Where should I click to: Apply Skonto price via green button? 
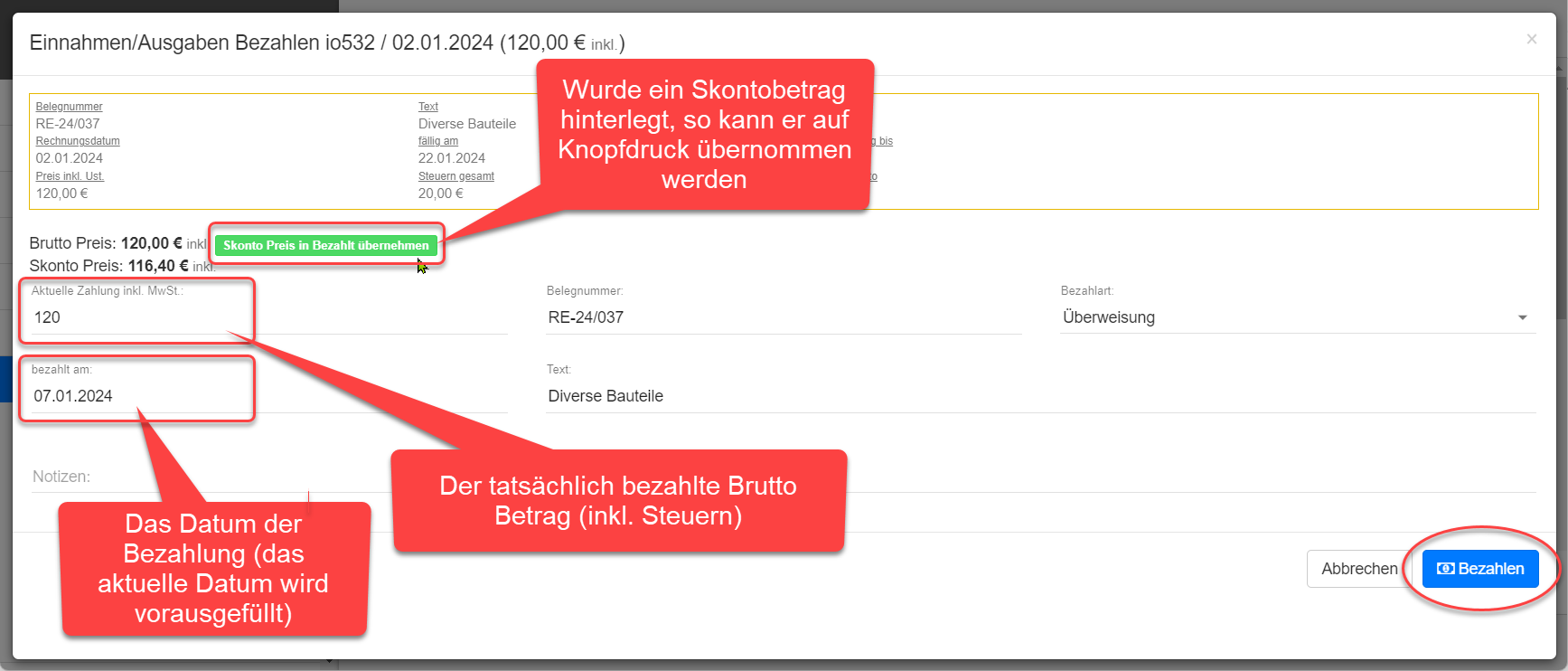click(325, 245)
